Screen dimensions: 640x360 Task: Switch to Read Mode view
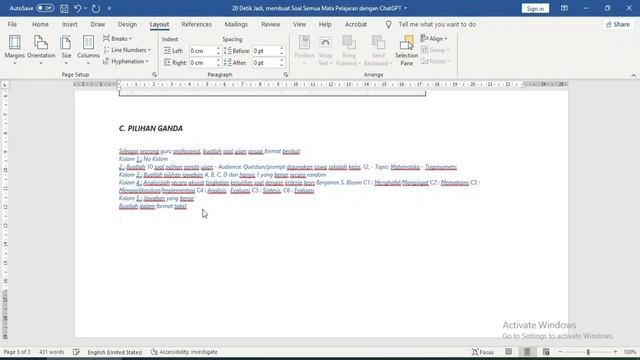(x=508, y=352)
